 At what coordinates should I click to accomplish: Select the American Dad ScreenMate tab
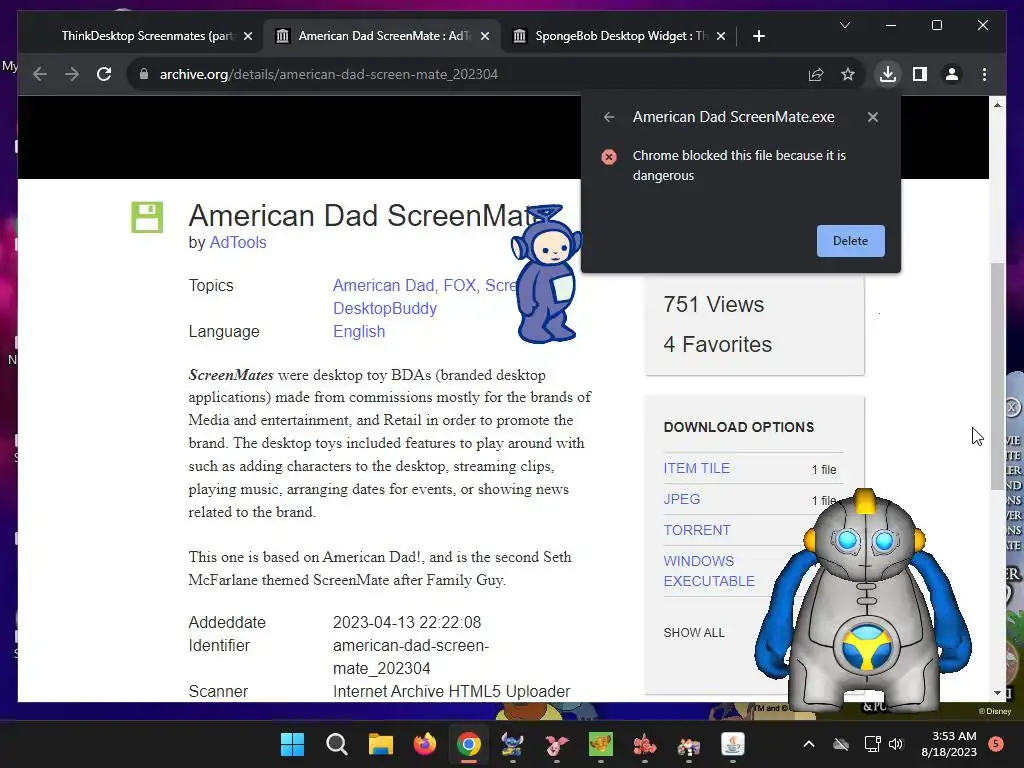(x=382, y=36)
